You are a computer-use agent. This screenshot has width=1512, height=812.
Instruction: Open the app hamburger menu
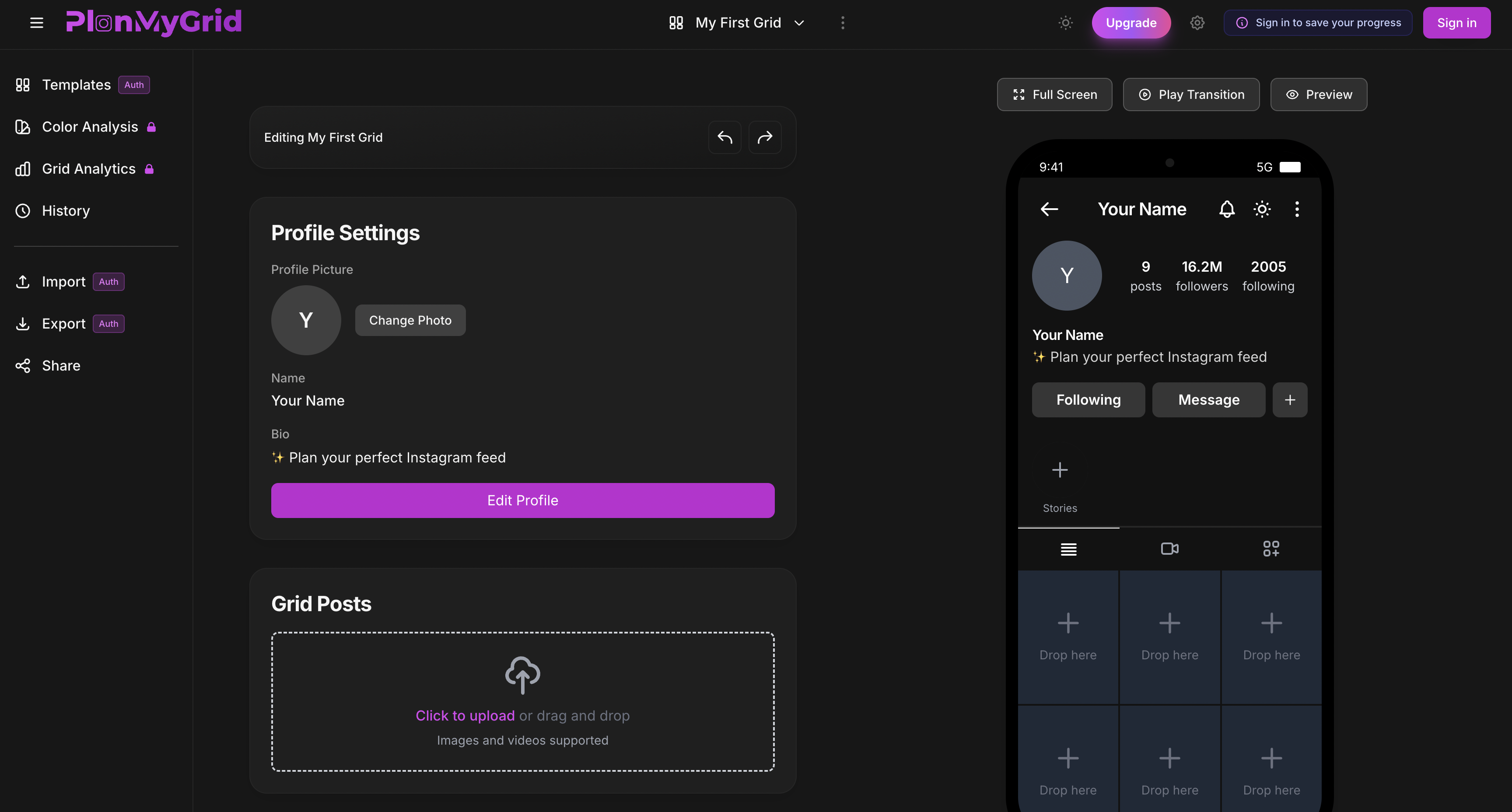pyautogui.click(x=36, y=22)
